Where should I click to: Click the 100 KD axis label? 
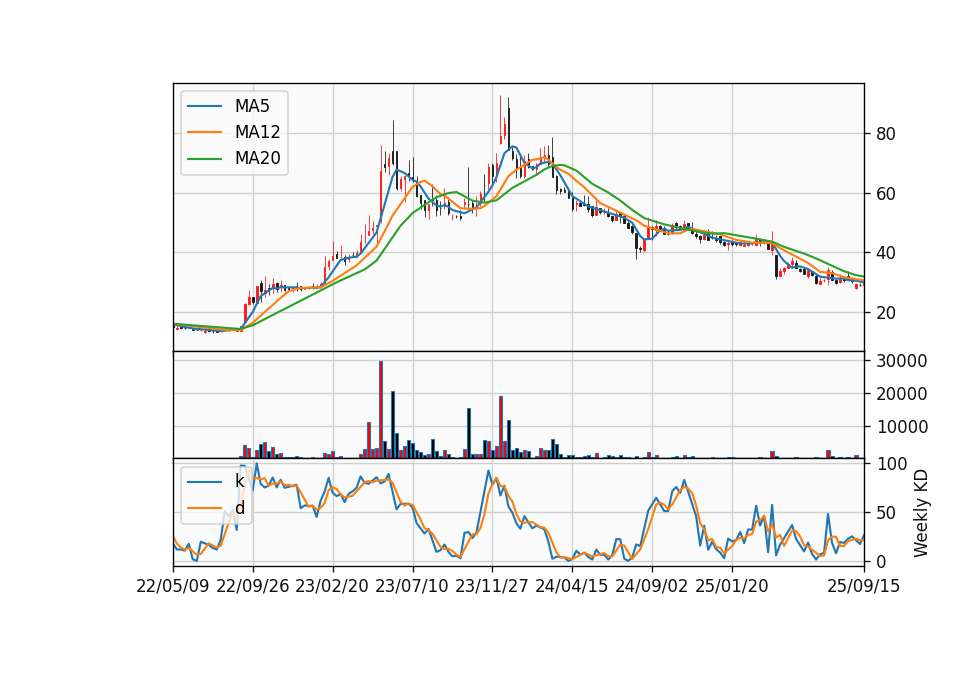tap(891, 464)
